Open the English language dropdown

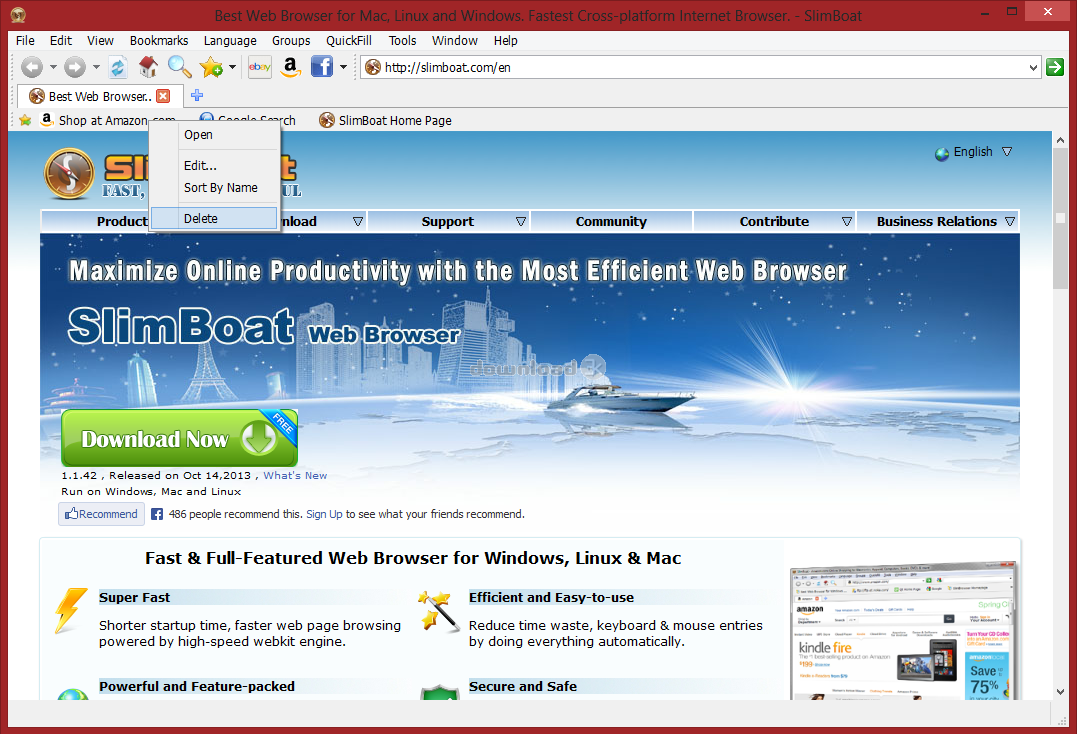point(1007,152)
